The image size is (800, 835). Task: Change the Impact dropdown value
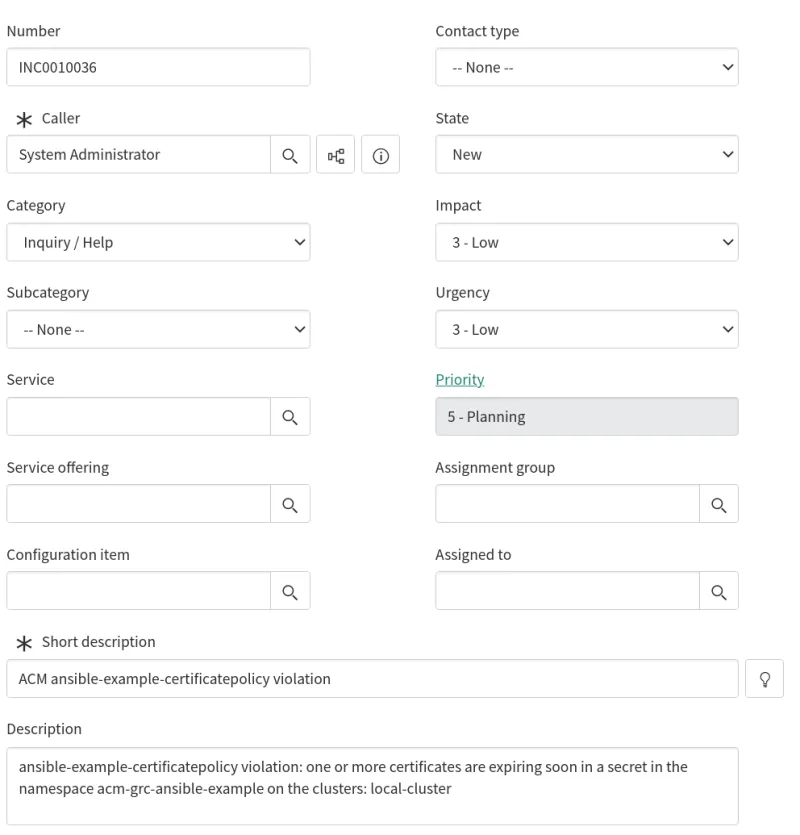coord(587,242)
